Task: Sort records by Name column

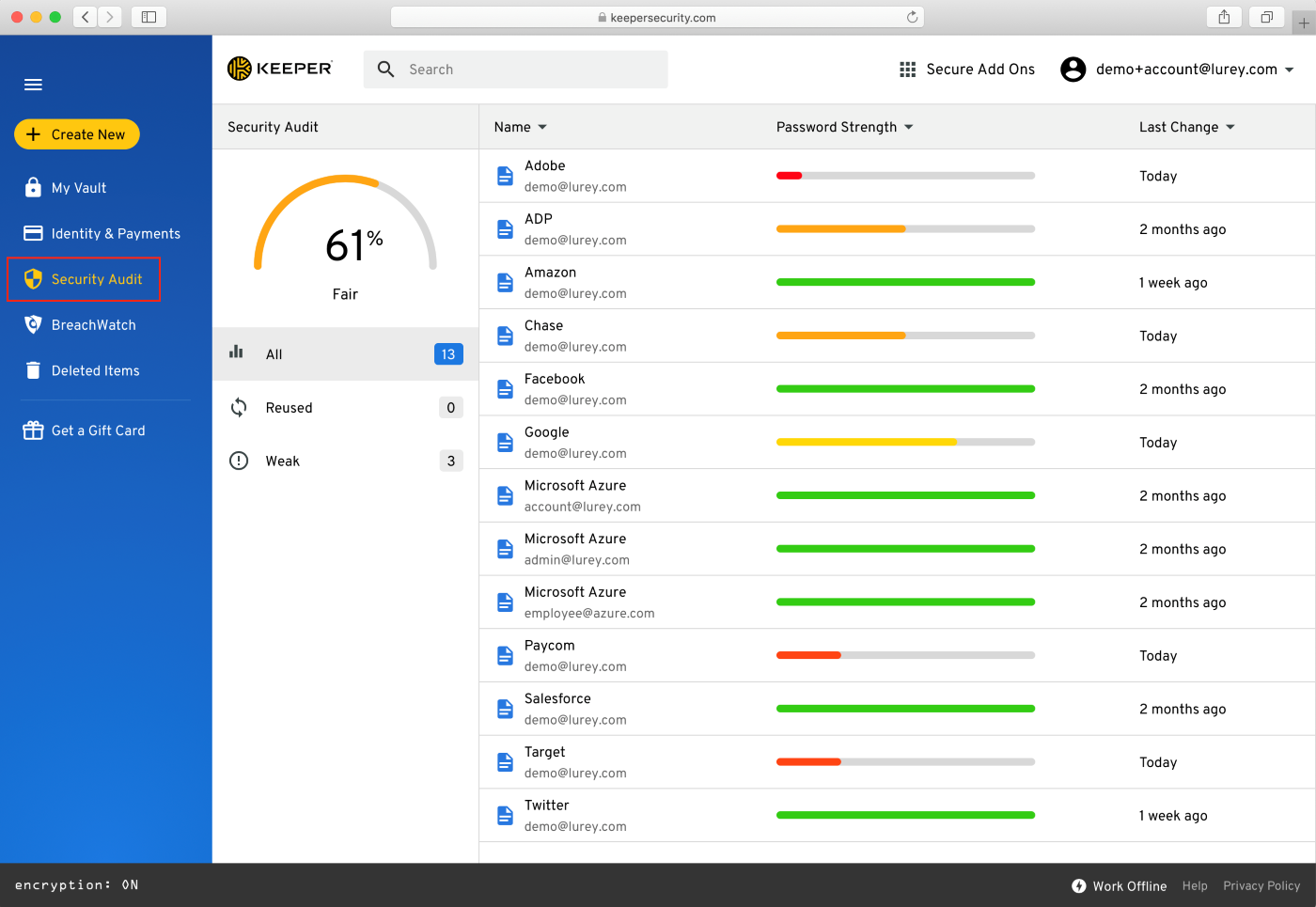Action: point(521,127)
